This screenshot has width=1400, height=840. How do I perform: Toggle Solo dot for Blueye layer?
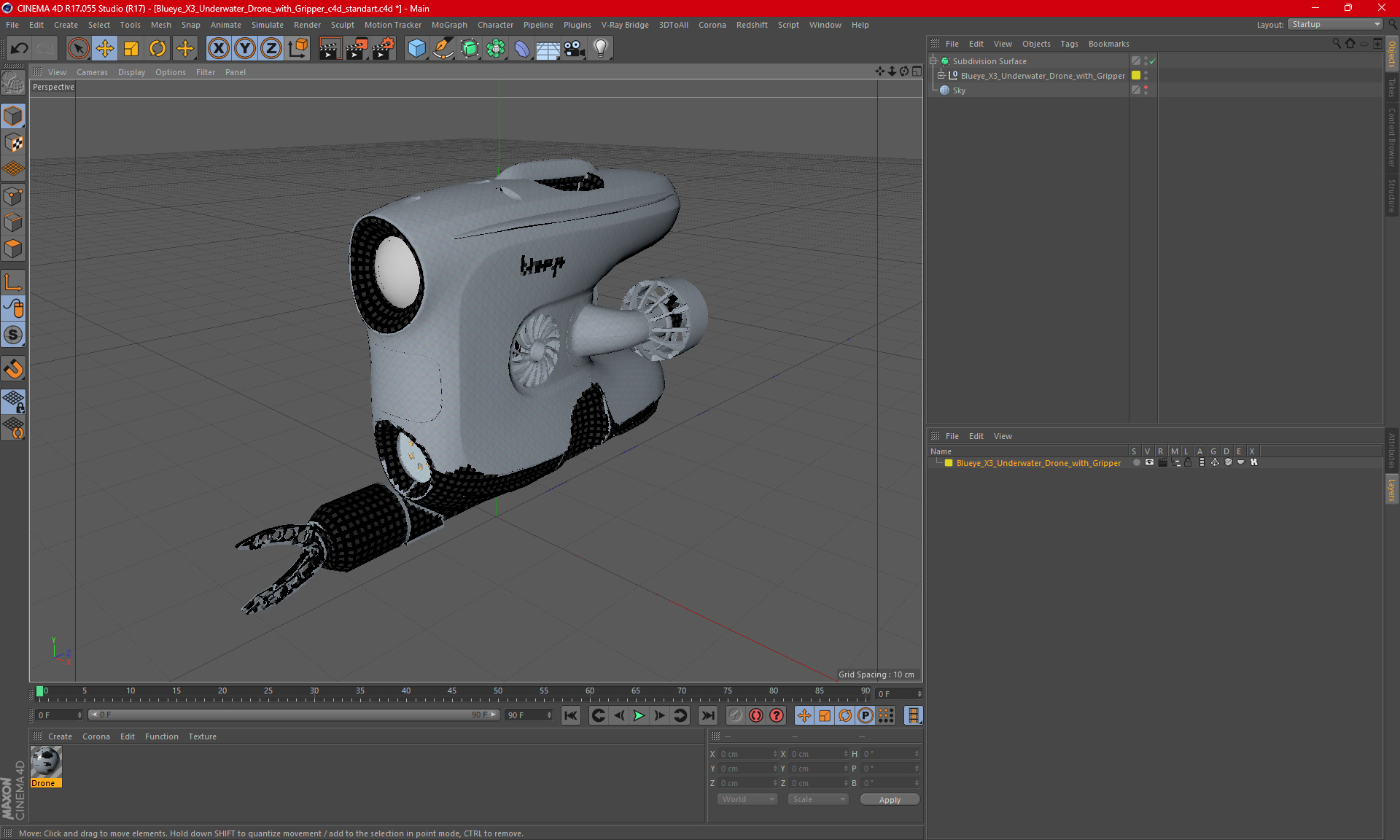coord(1136,462)
